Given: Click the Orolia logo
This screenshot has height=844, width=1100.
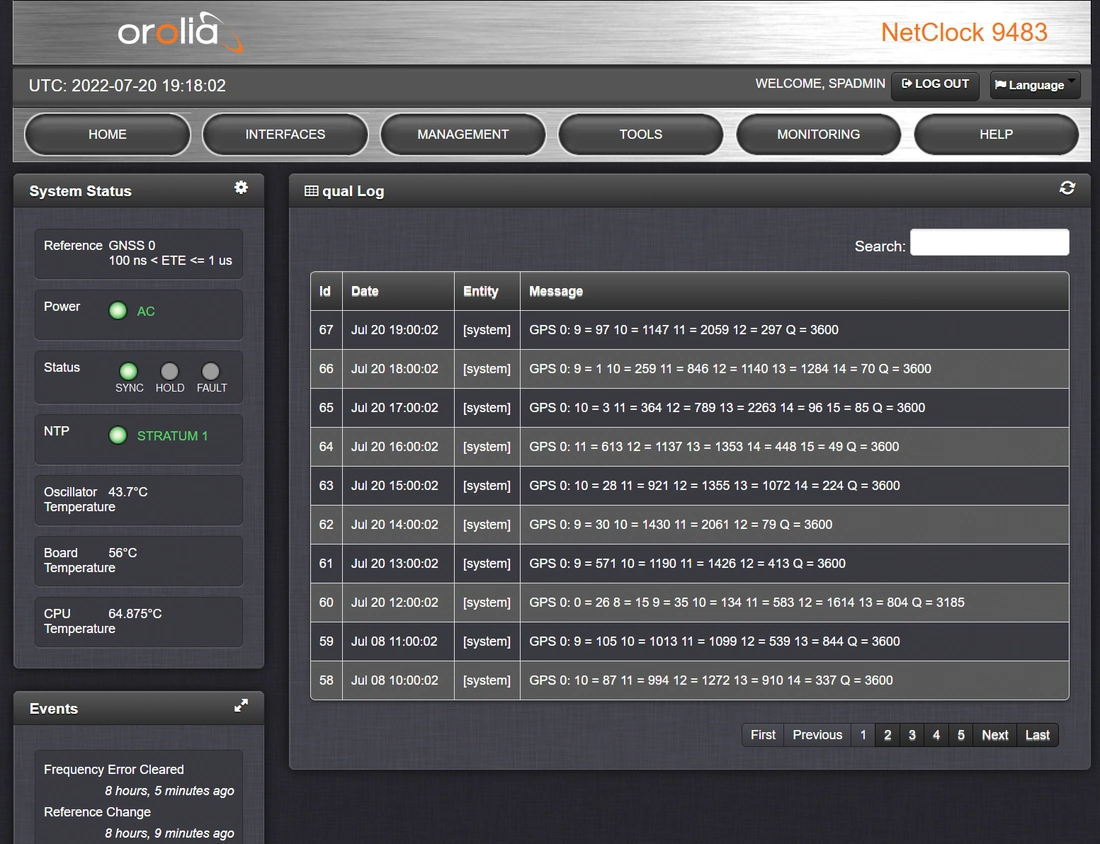Looking at the screenshot, I should (180, 32).
